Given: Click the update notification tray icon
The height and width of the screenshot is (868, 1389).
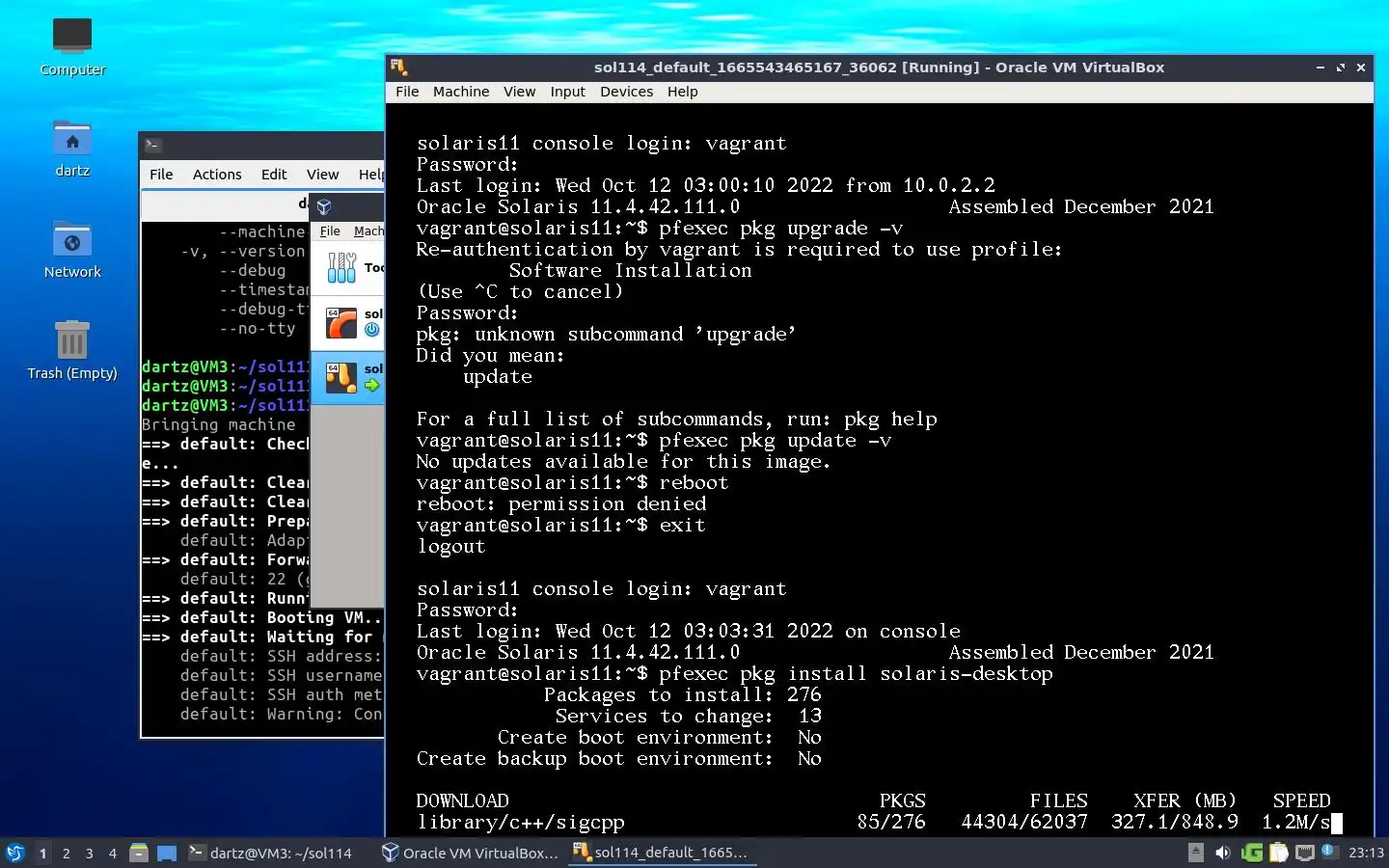Looking at the screenshot, I should [1328, 851].
